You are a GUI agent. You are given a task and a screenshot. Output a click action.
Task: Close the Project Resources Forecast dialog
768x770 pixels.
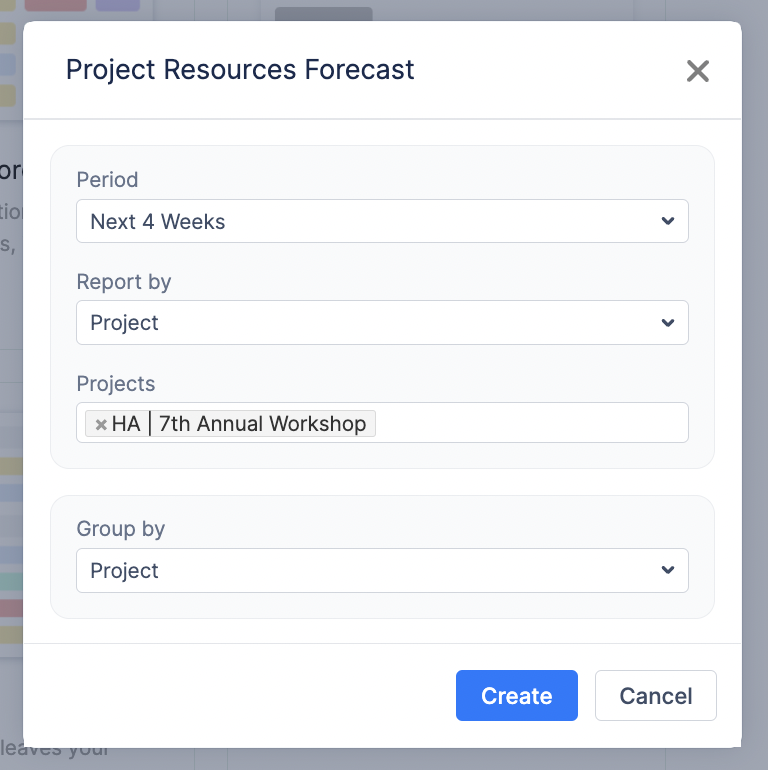pos(697,71)
